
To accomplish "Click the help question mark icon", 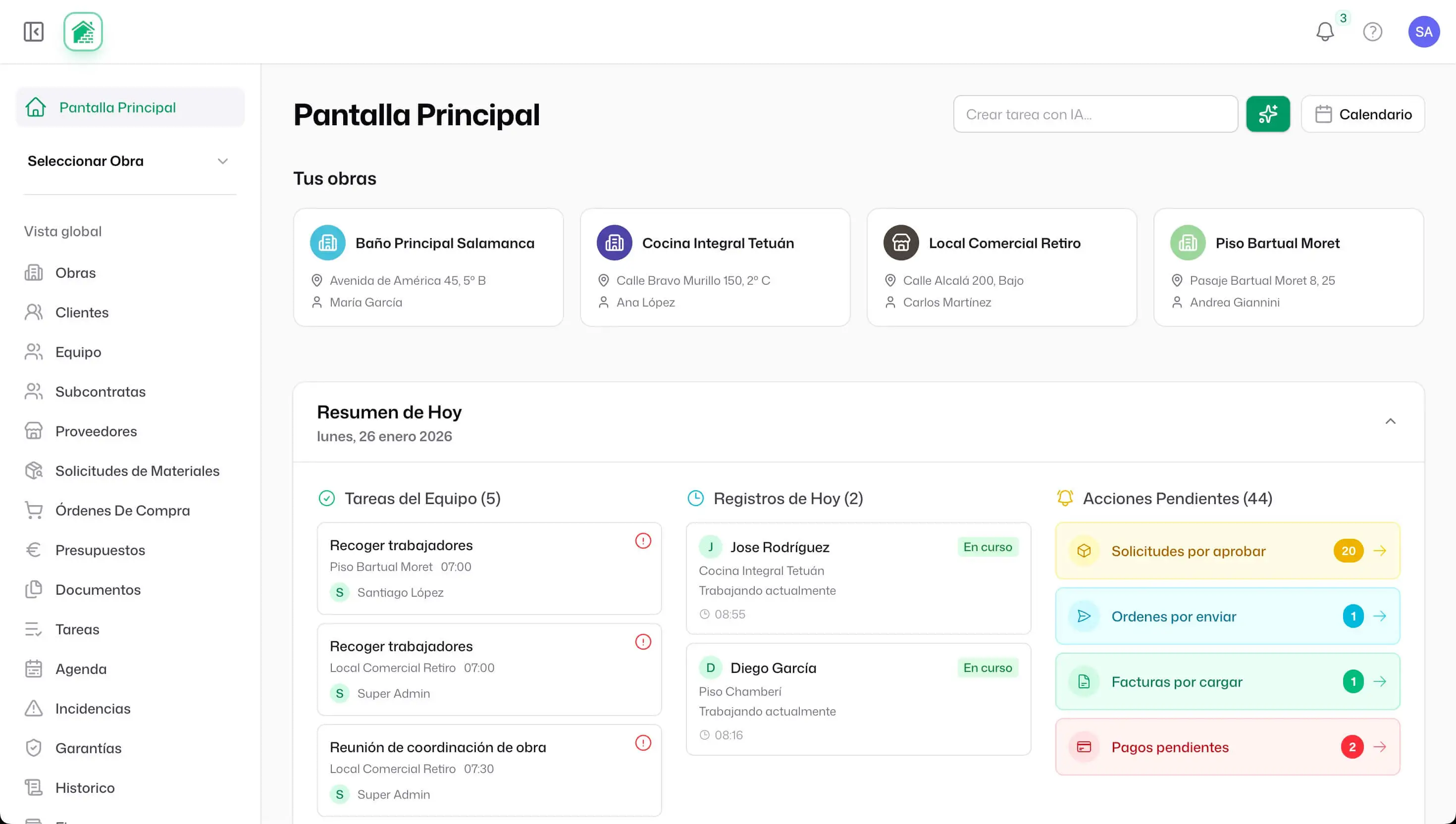I will [x=1372, y=32].
